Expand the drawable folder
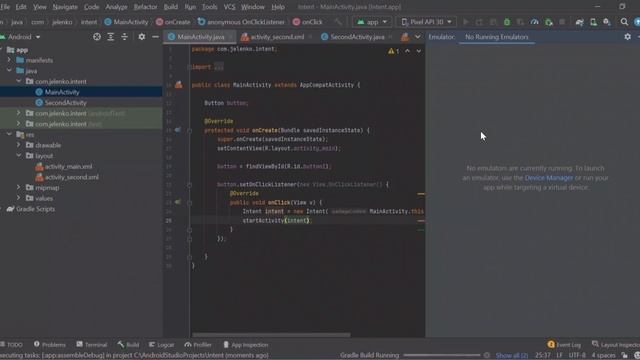The height and width of the screenshot is (360, 640). click(x=19, y=145)
